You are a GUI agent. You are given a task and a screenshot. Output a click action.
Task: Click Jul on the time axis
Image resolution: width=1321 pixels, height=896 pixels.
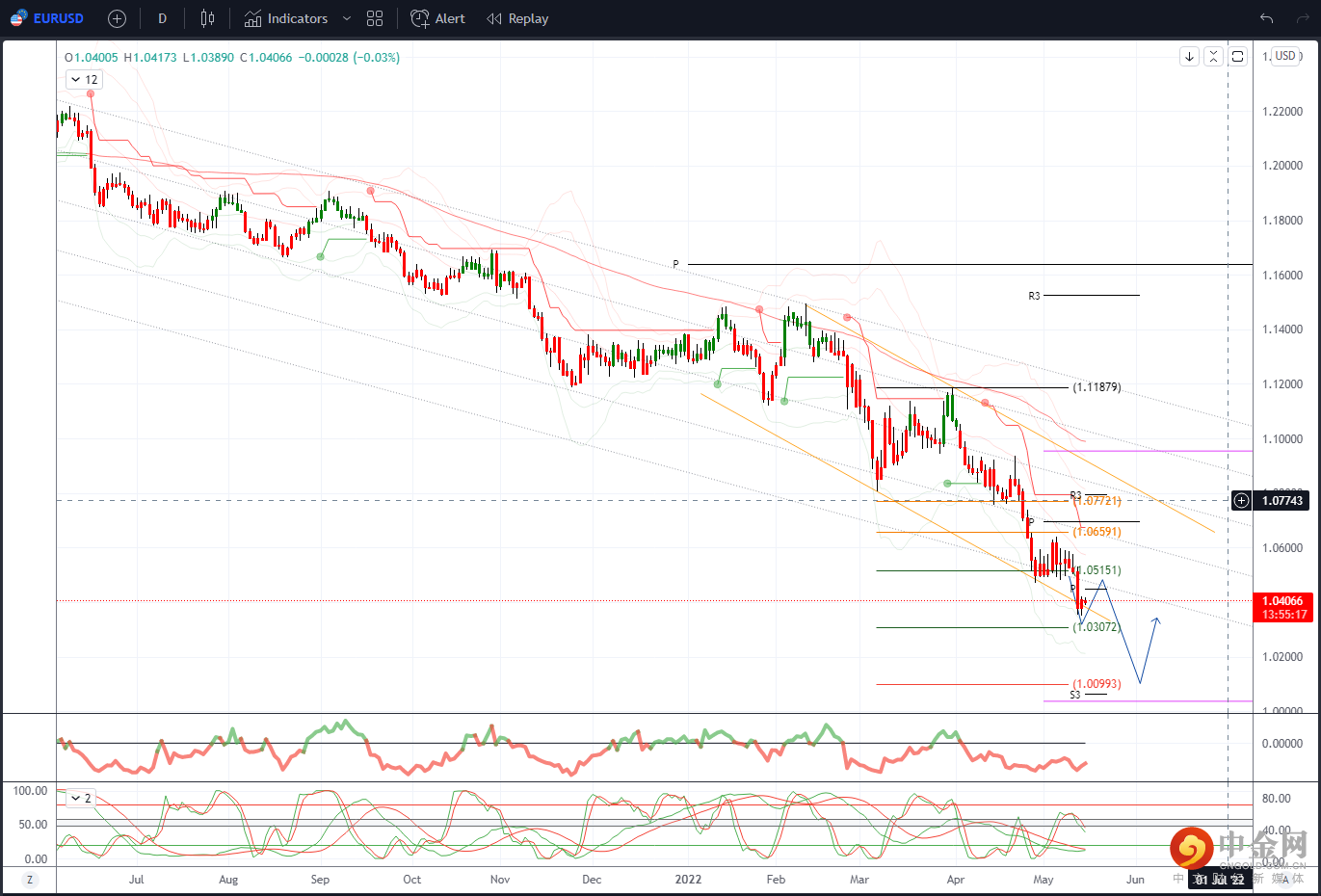[x=137, y=880]
